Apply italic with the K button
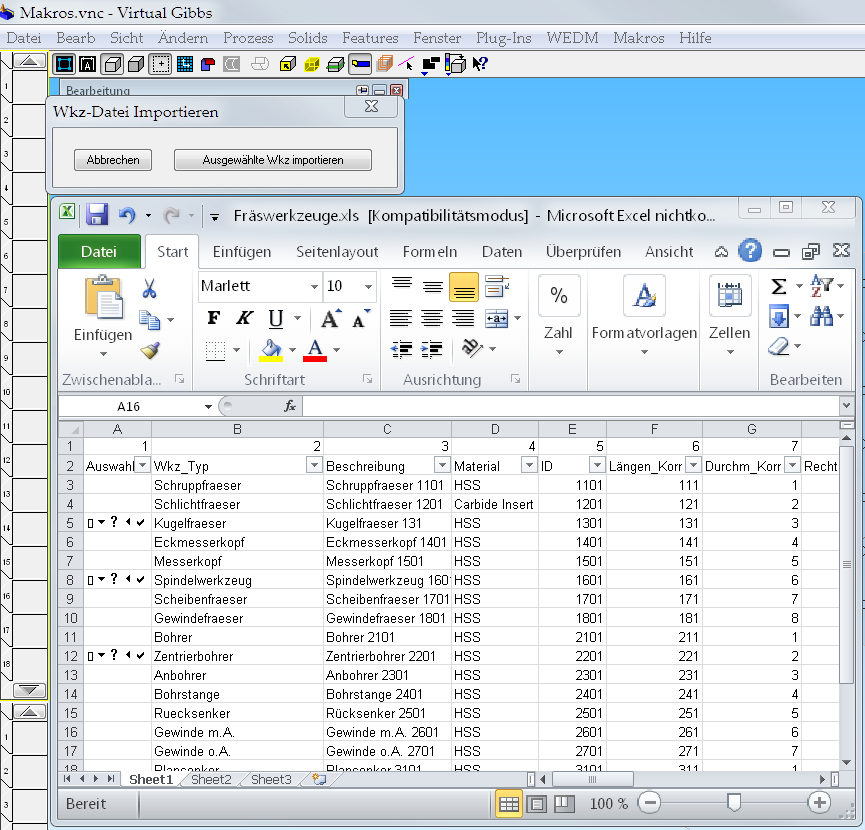The width and height of the screenshot is (865, 830). click(x=244, y=318)
